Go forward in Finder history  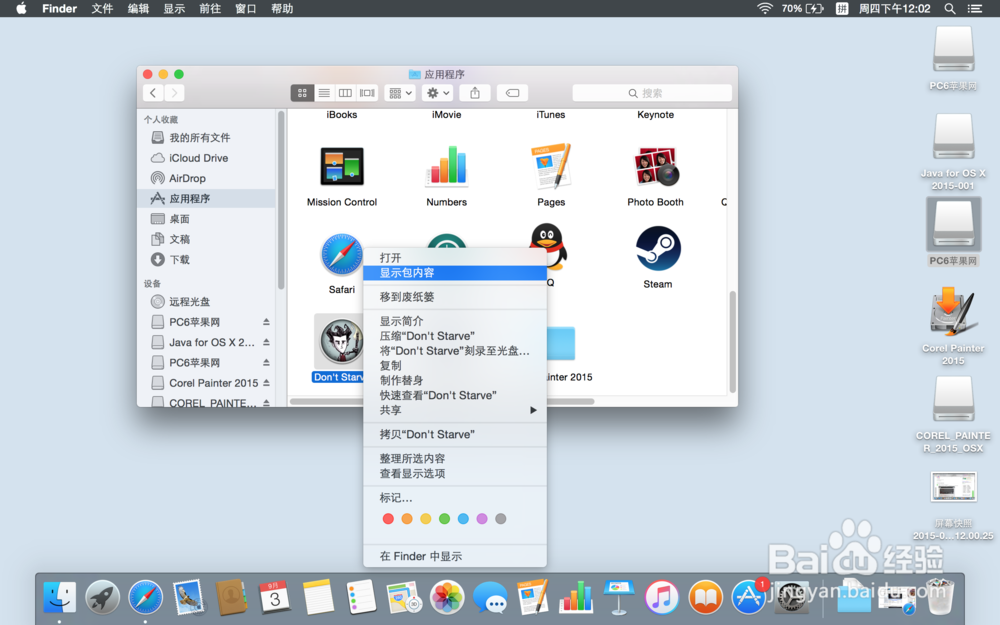point(174,93)
